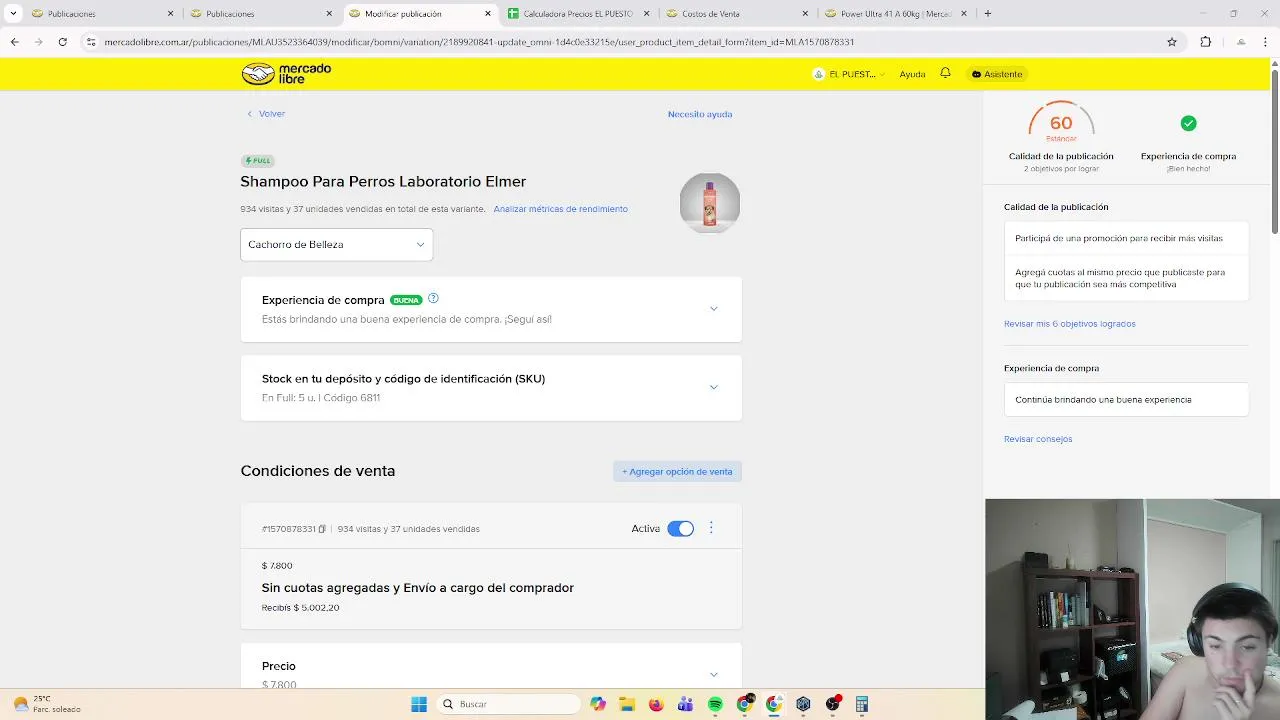
Task: Open the Calculator app from the taskbar
Action: click(862, 704)
